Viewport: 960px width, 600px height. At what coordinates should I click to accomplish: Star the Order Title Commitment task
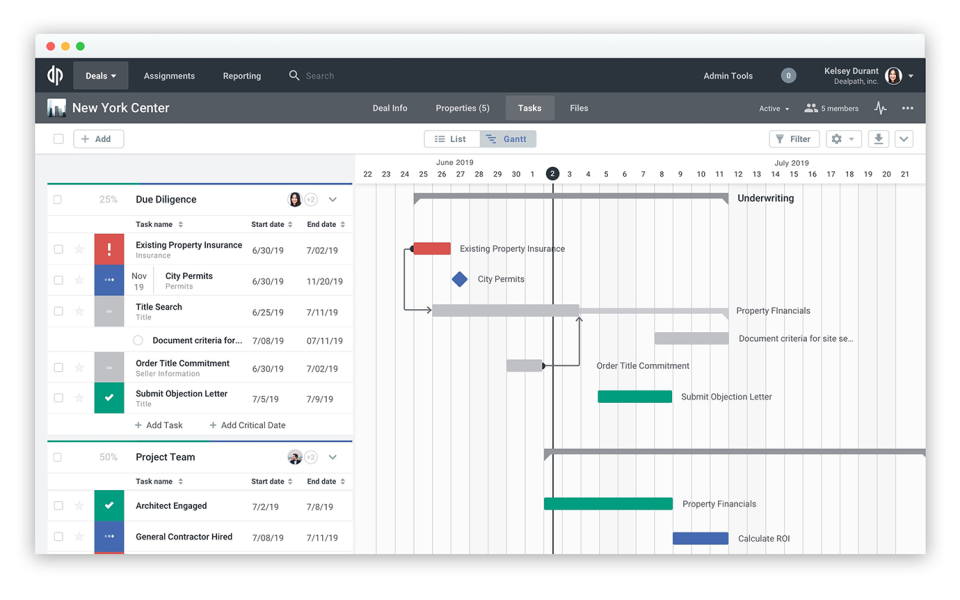click(79, 367)
